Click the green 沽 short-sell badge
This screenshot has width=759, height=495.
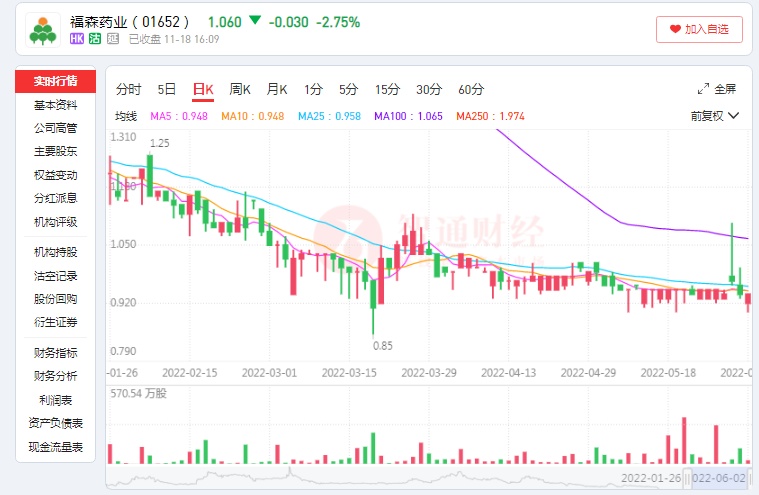click(95, 39)
